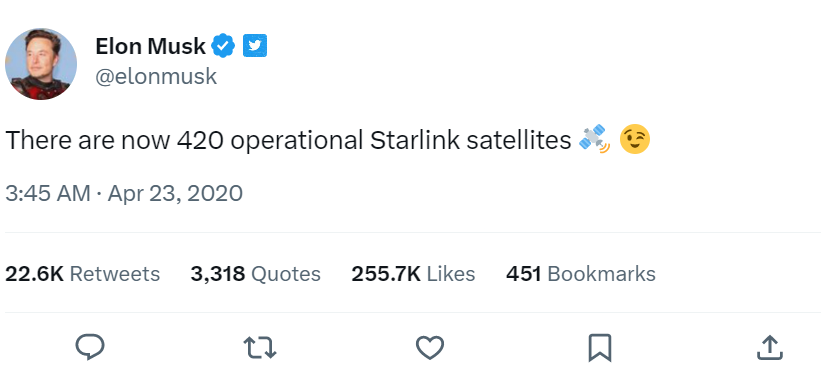Screen dimensions: 821x379
Task: Click the 3:45 AM time text
Action: pos(48,193)
